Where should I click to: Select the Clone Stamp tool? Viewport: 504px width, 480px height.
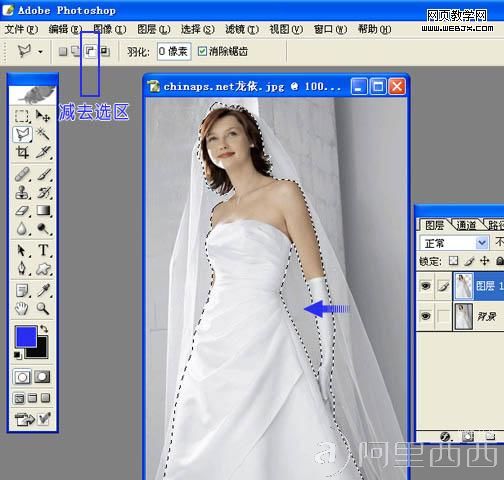pyautogui.click(x=22, y=192)
